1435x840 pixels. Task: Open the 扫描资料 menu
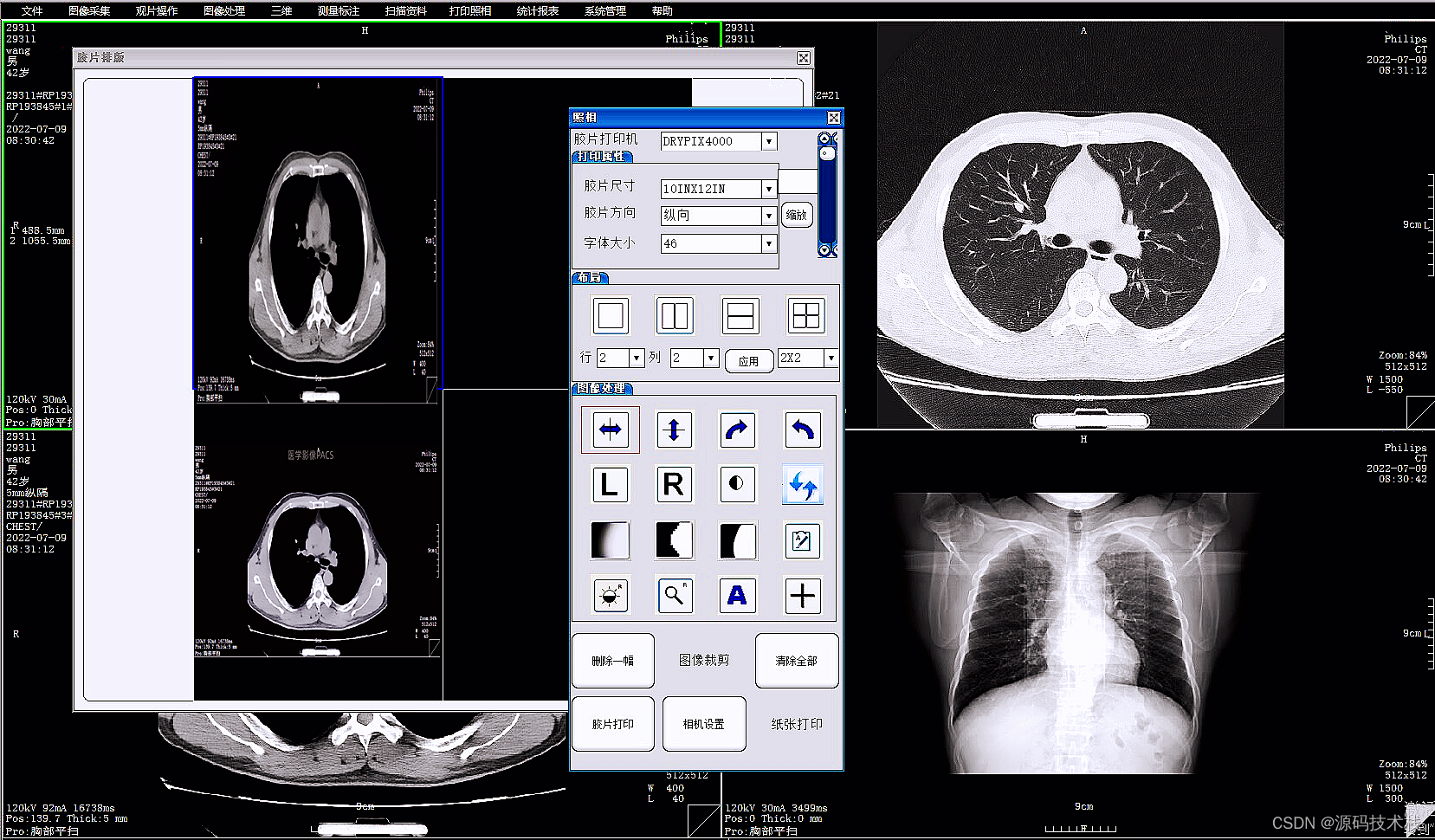(x=406, y=10)
